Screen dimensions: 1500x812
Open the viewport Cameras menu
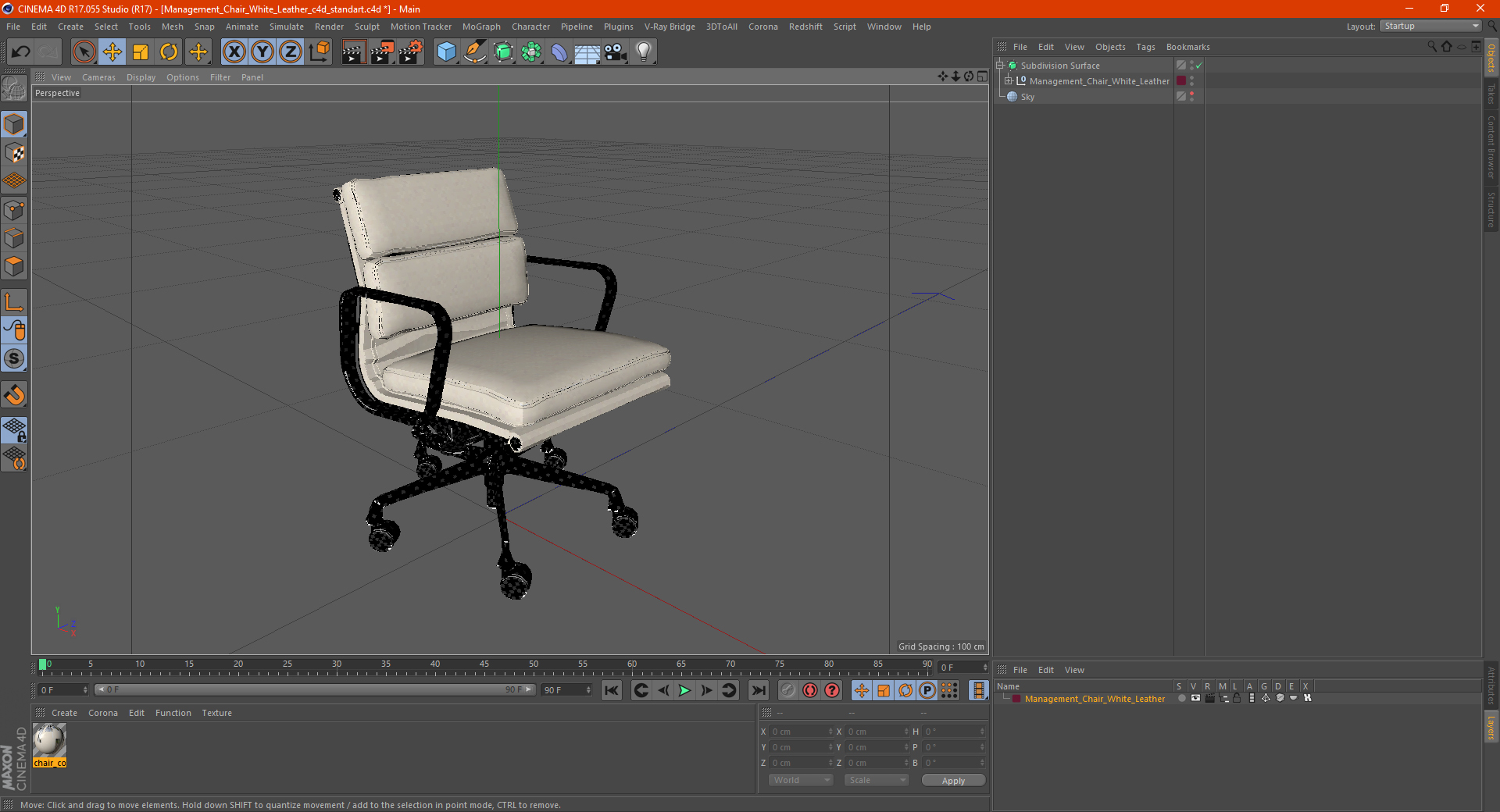click(x=98, y=77)
